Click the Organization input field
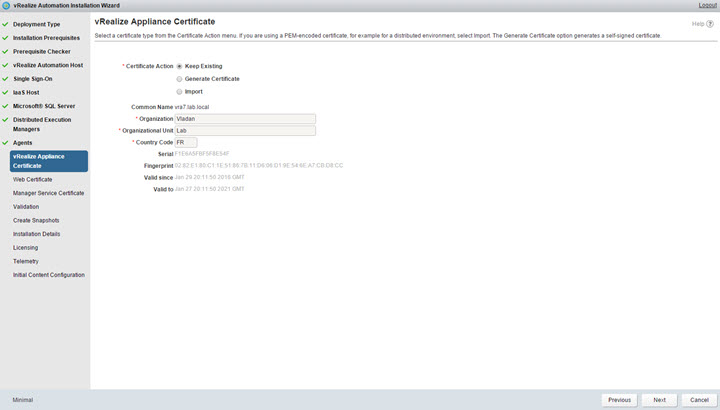The width and height of the screenshot is (720, 410). (x=245, y=119)
